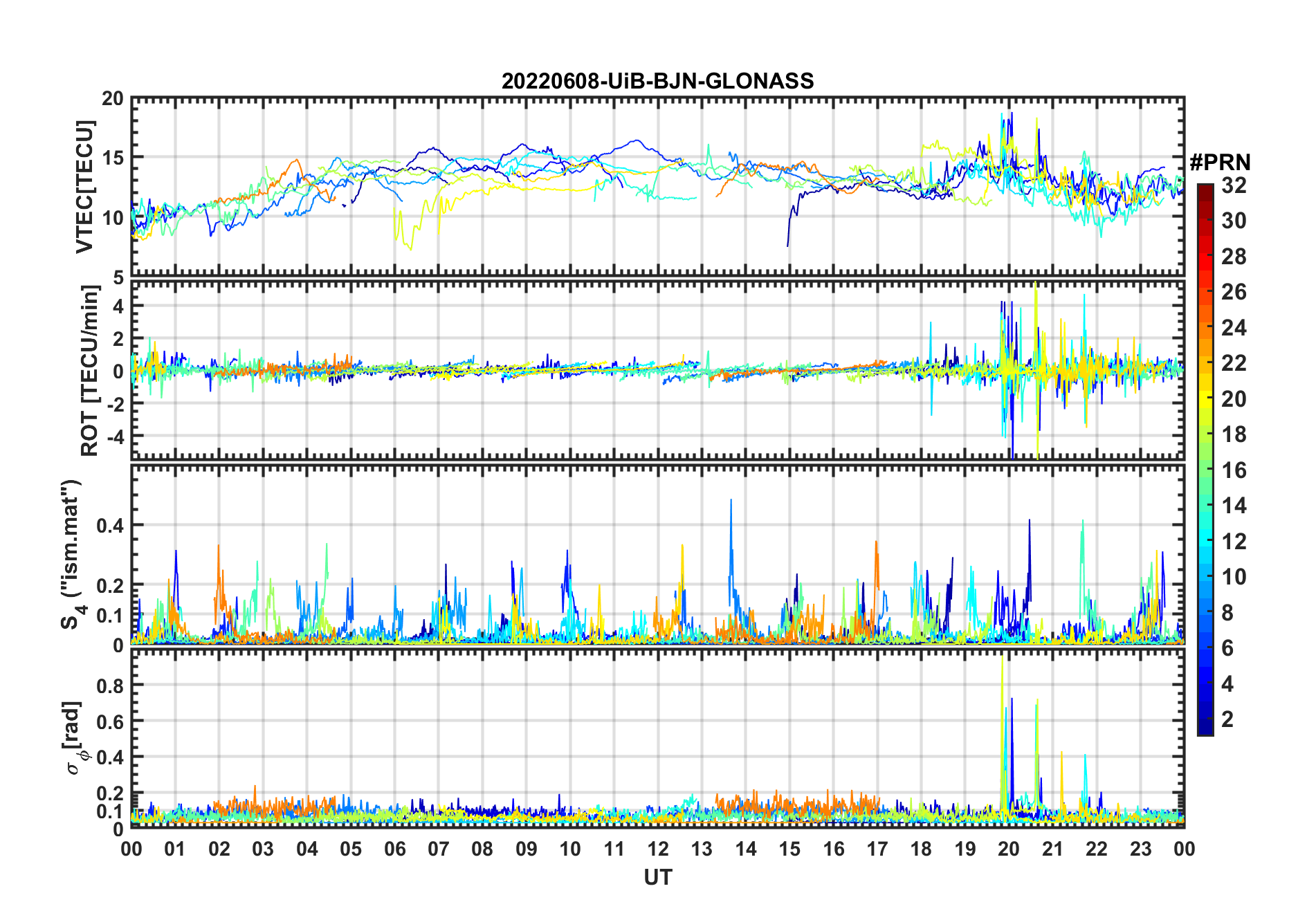Select the UT x-axis label

(x=657, y=877)
